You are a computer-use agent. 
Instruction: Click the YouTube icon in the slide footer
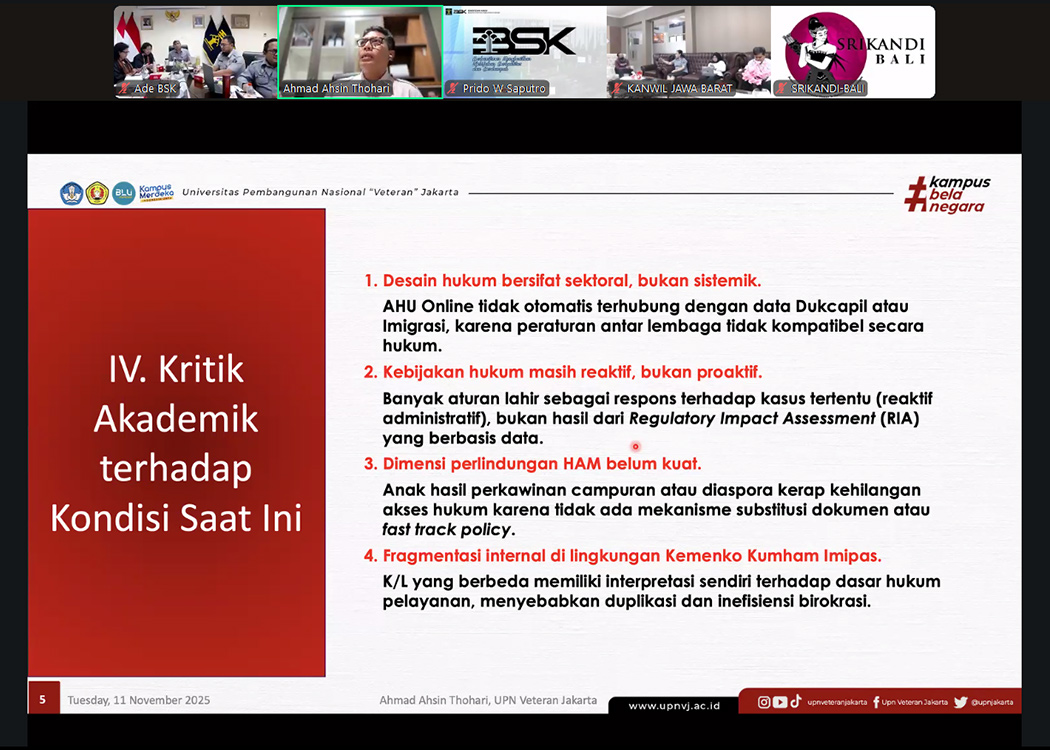(780, 702)
